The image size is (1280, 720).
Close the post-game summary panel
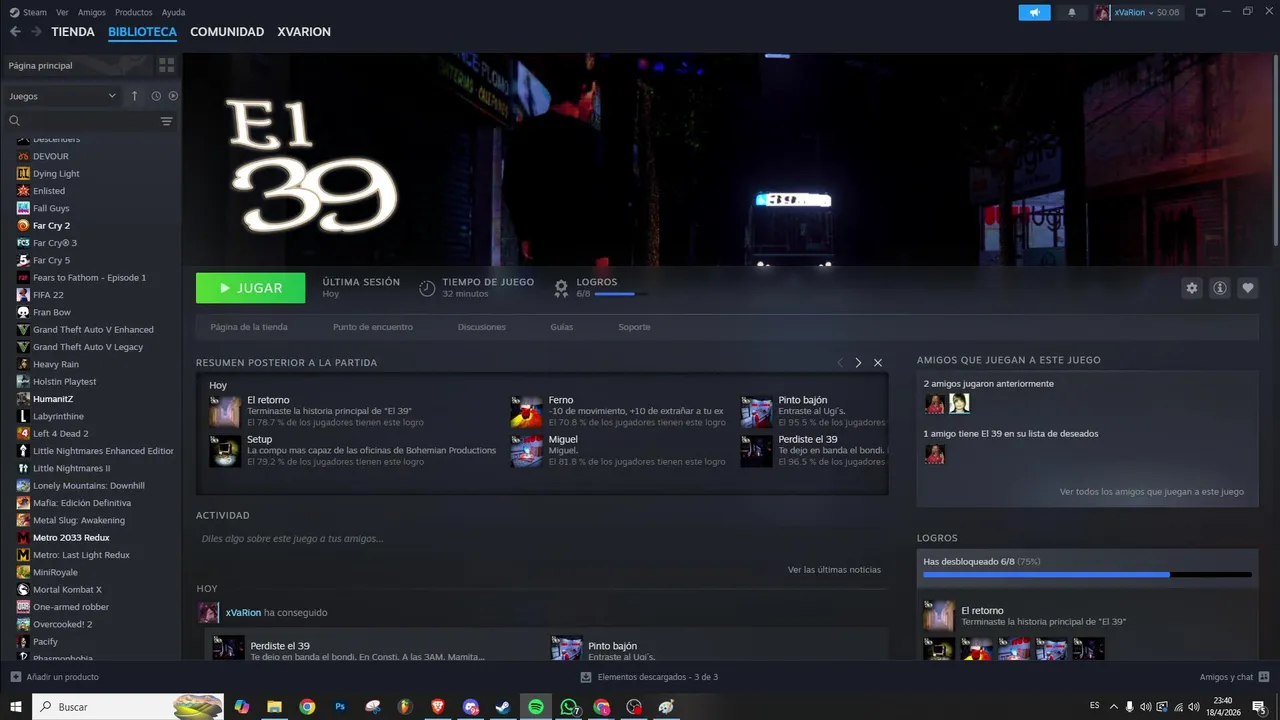pos(878,362)
